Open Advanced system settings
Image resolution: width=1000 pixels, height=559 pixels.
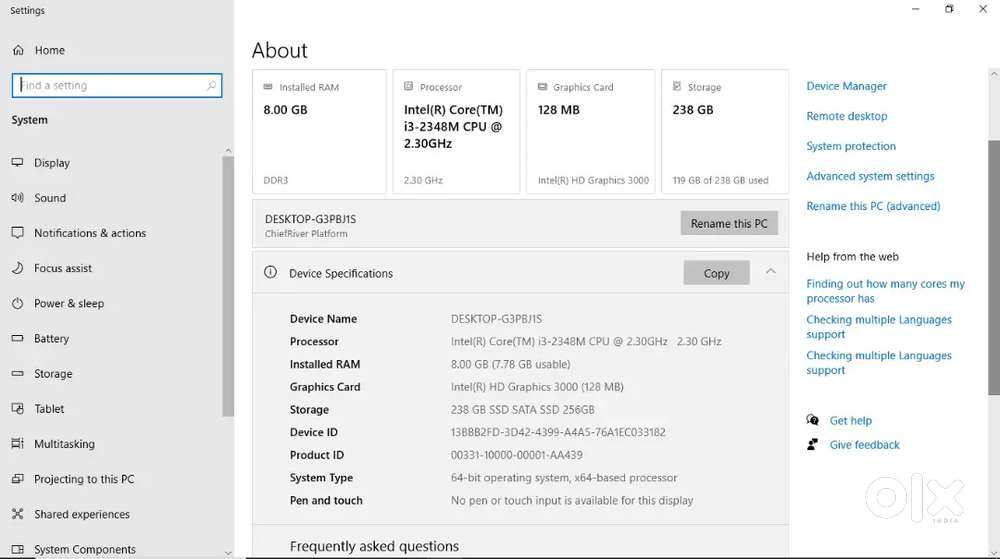coord(870,176)
